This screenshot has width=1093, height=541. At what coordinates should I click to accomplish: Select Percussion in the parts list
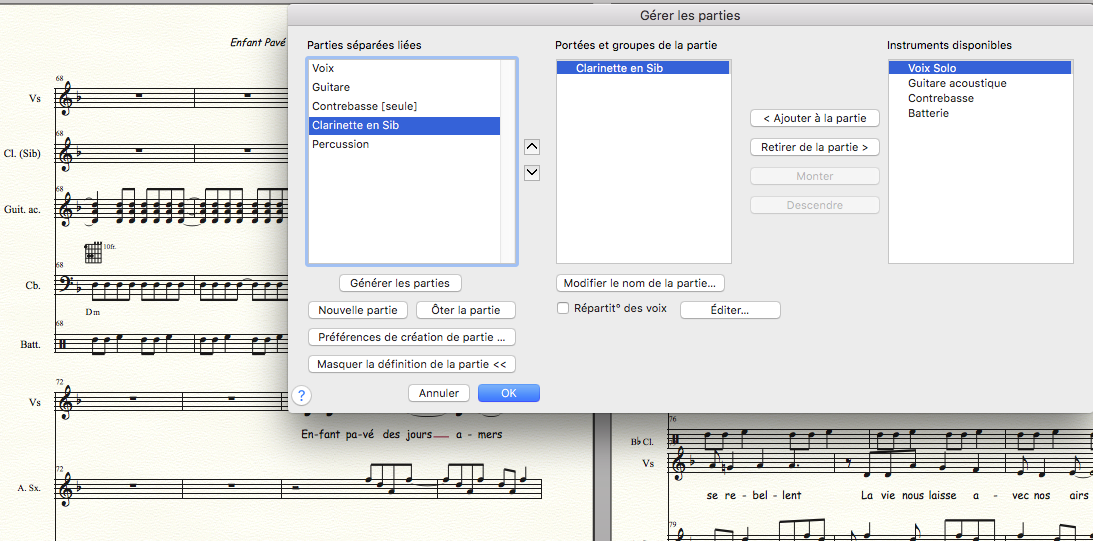tap(340, 144)
